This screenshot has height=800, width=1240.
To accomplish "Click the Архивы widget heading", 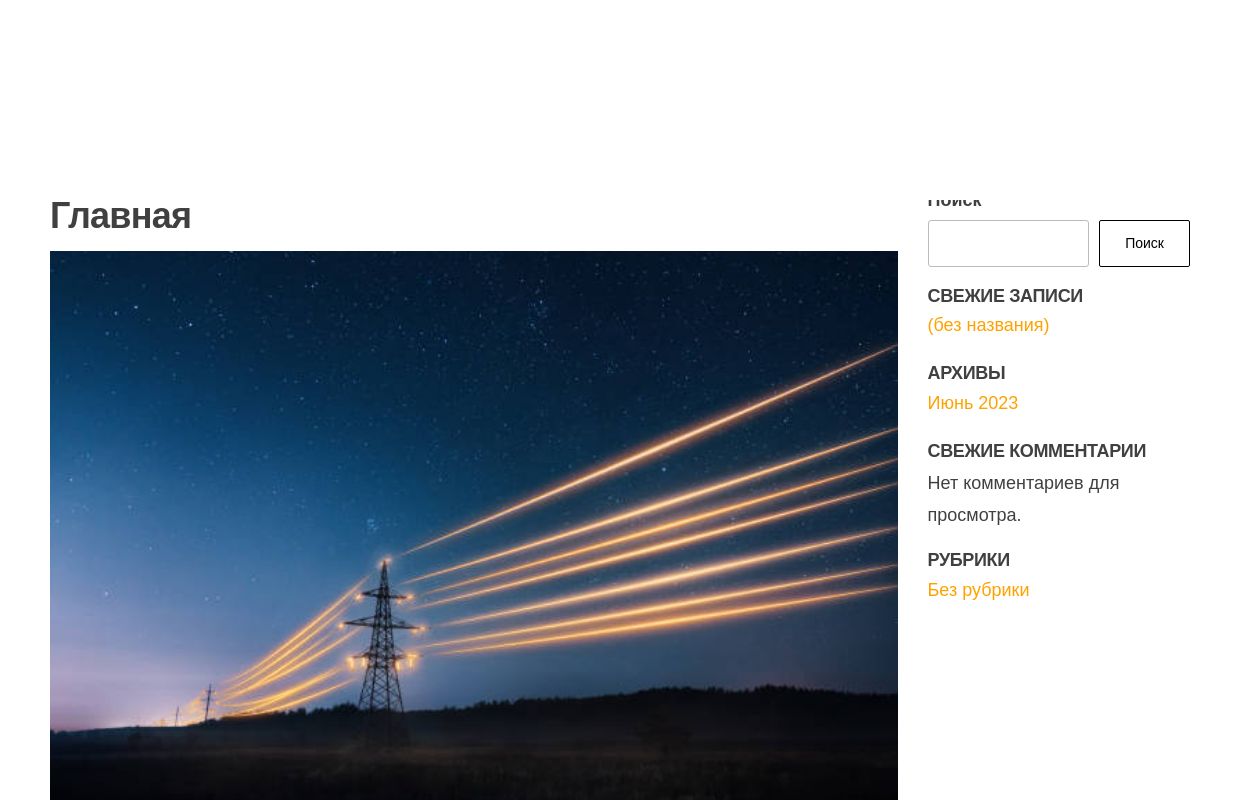I will tap(966, 373).
